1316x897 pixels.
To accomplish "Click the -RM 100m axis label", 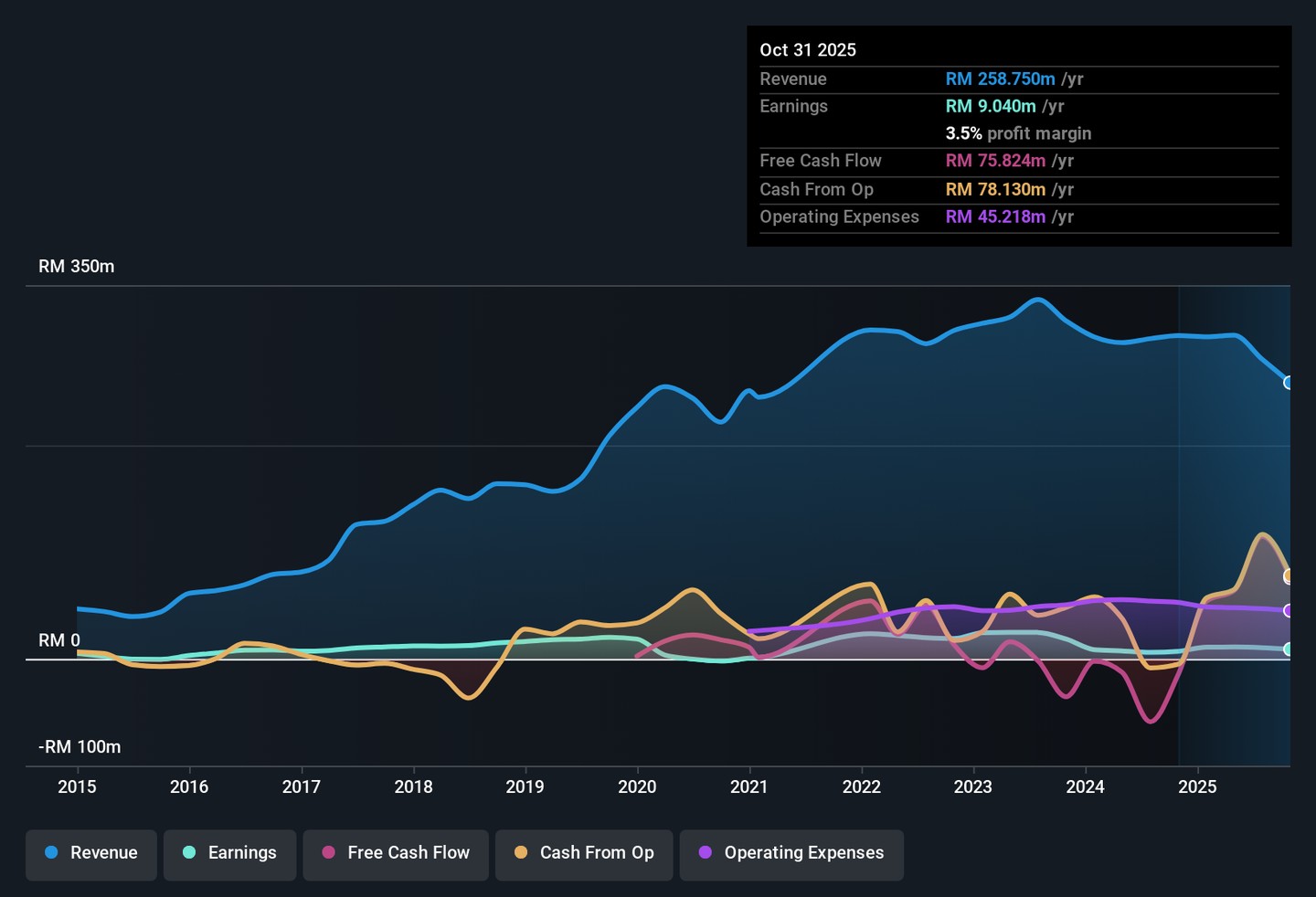I will (x=80, y=747).
